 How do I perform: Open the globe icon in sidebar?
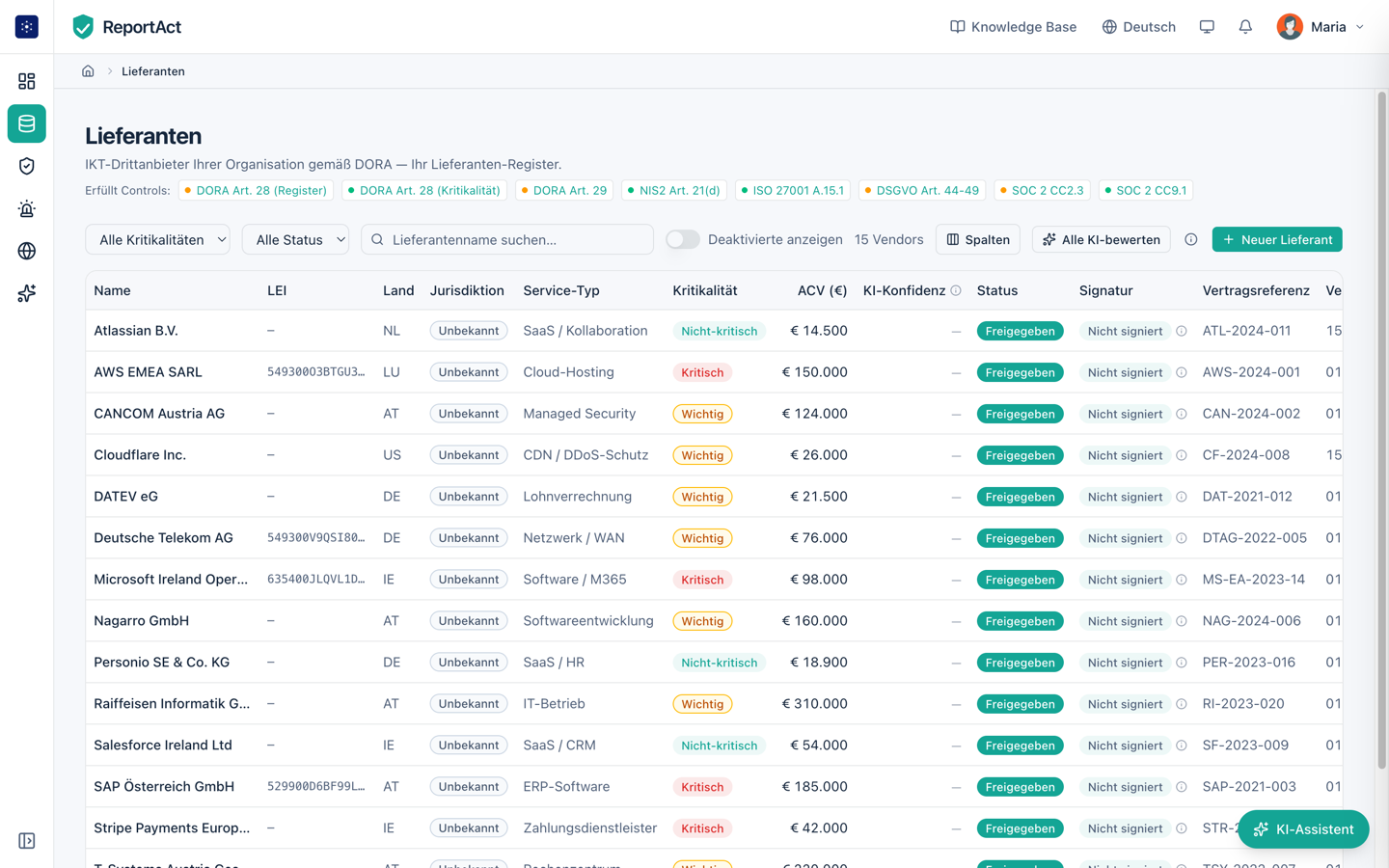point(27,251)
